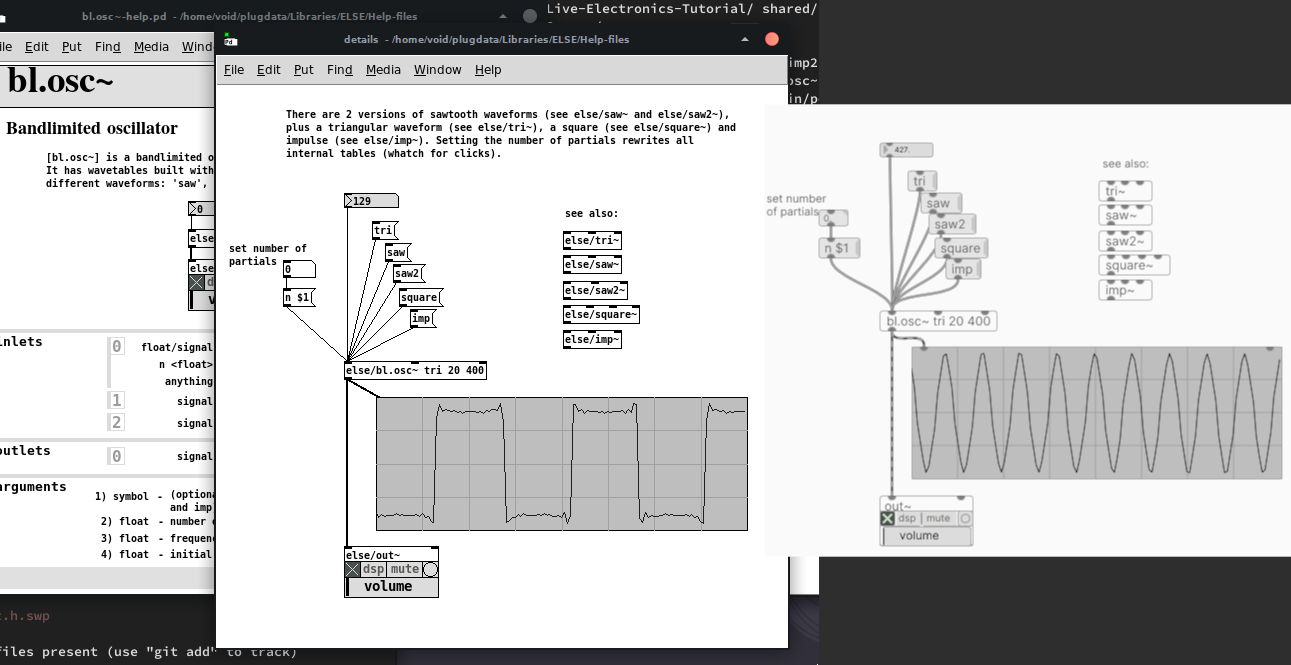Image resolution: width=1291 pixels, height=665 pixels.
Task: Click the bang circle next to mute in else/out~
Action: coord(430,568)
